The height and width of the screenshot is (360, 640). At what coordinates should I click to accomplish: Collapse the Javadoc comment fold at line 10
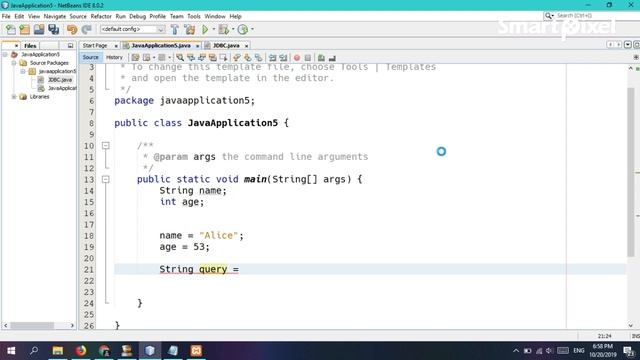pos(106,145)
